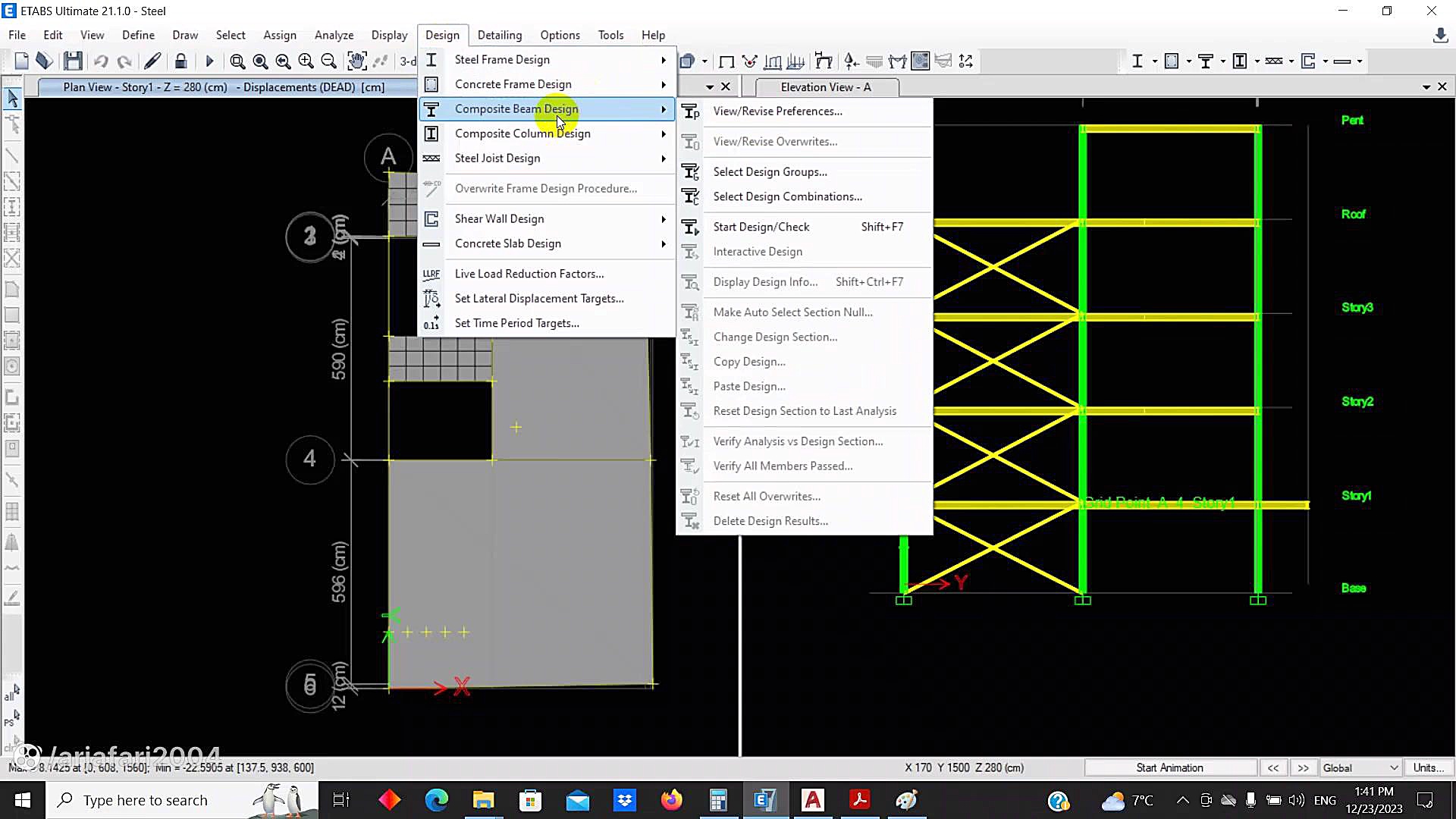Click the 'all' select icon in left toolbar
The image size is (1456, 819).
(x=12, y=693)
